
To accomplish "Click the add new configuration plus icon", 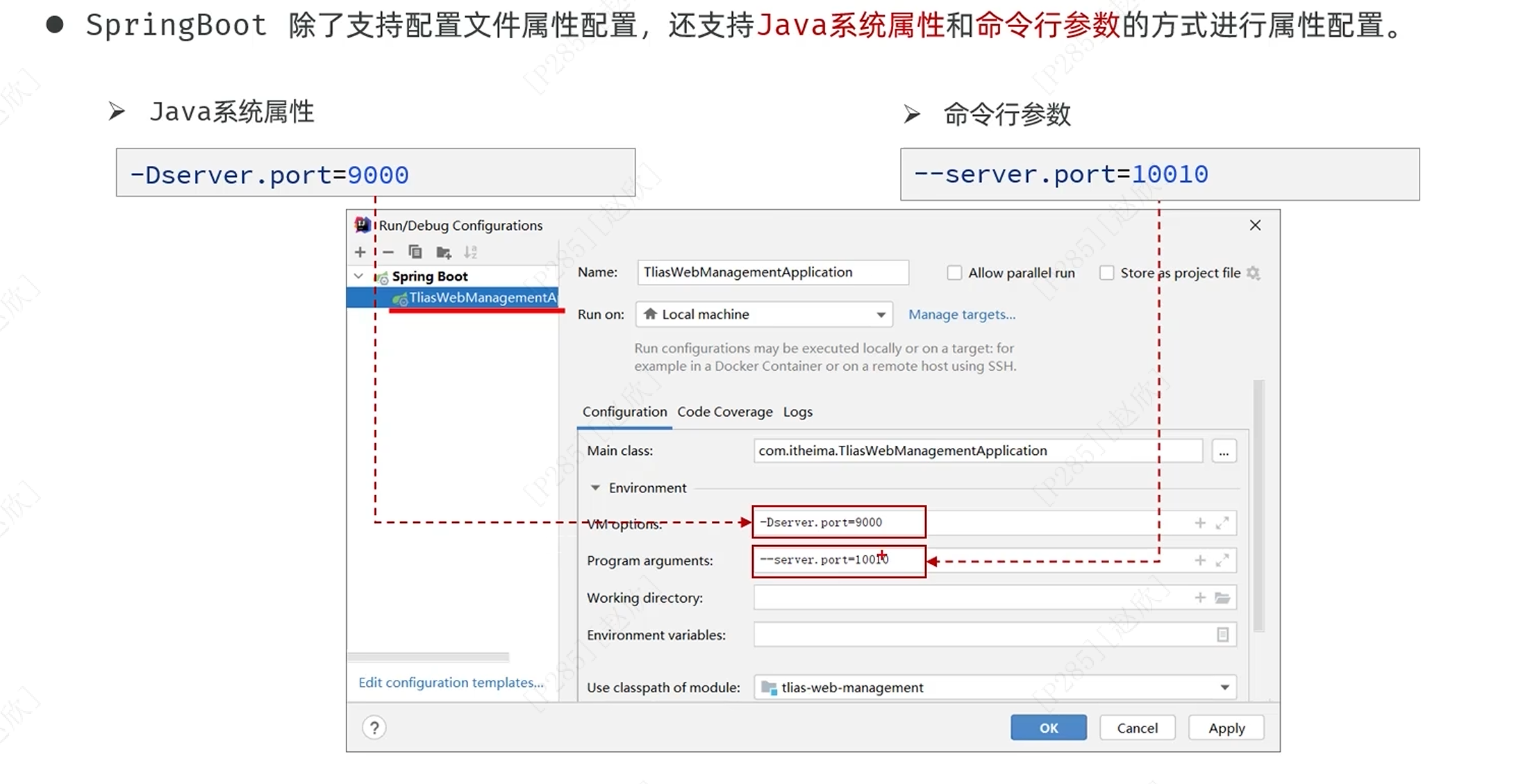I will point(360,252).
